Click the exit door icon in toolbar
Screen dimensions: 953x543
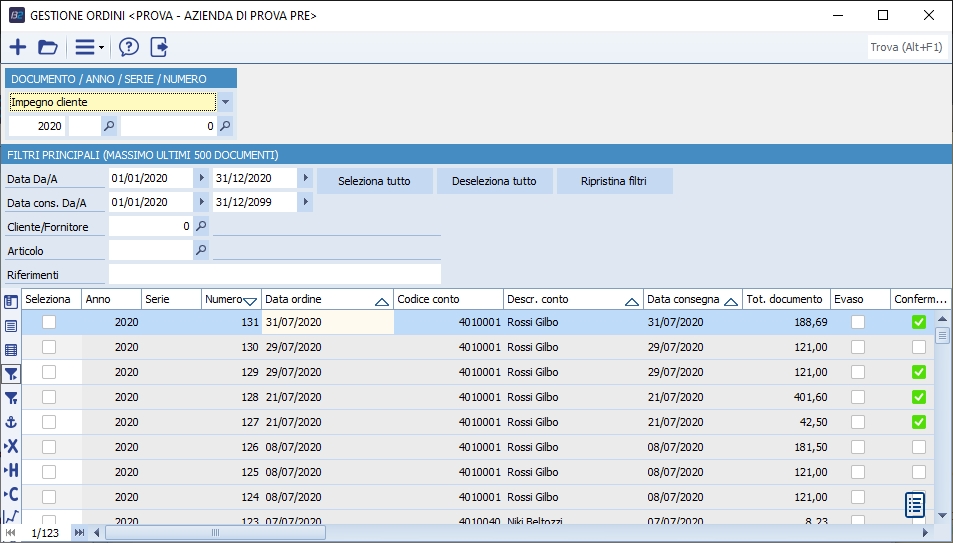159,47
